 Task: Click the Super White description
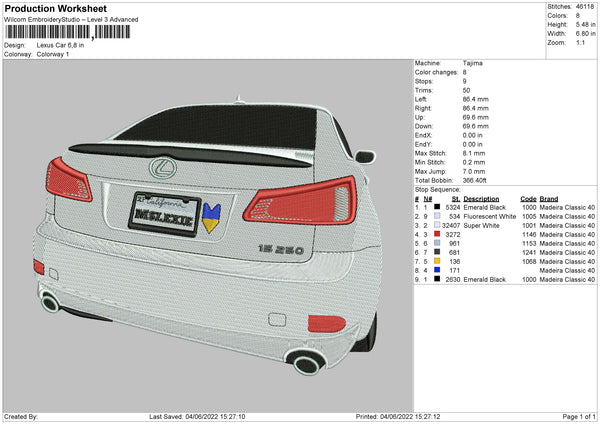click(481, 225)
